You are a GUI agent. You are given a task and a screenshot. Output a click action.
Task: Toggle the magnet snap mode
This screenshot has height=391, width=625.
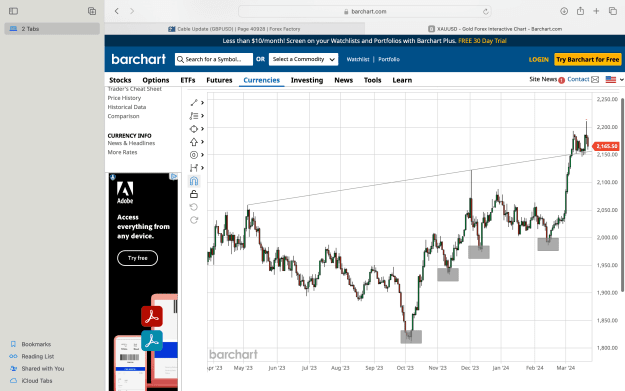(194, 181)
